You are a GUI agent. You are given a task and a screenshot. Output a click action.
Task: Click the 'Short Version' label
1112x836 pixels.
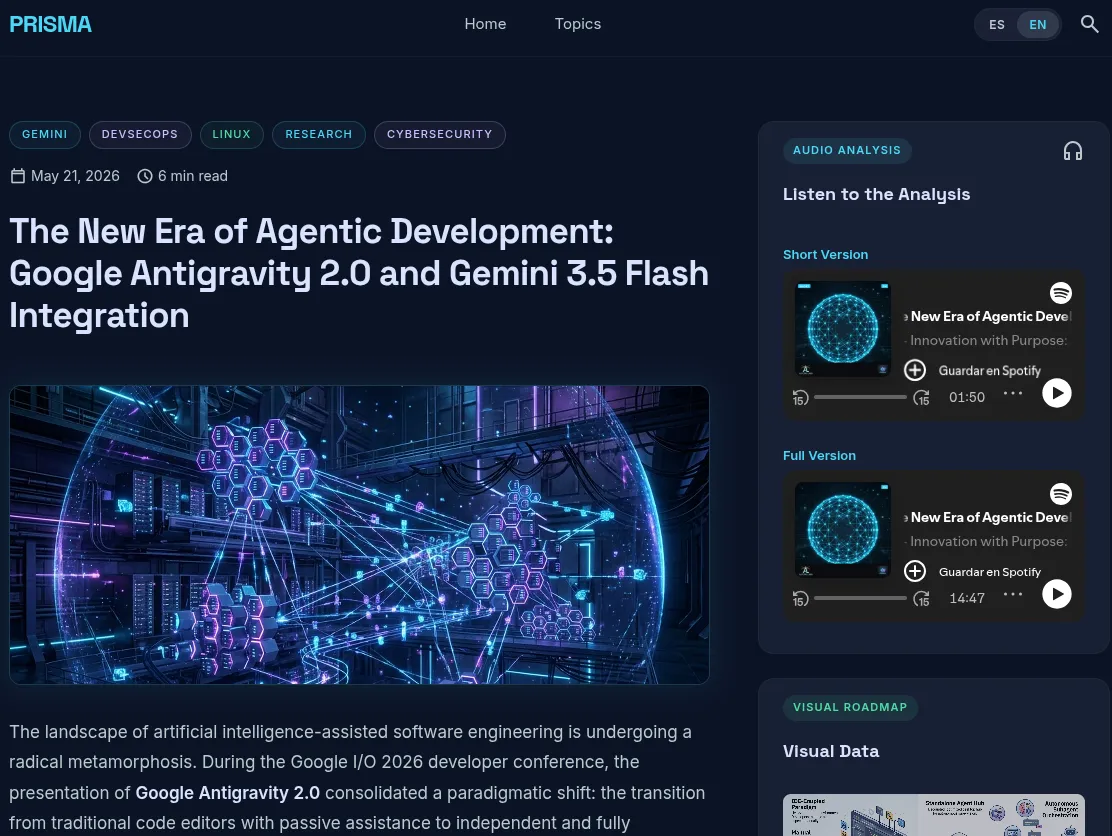pyautogui.click(x=825, y=255)
